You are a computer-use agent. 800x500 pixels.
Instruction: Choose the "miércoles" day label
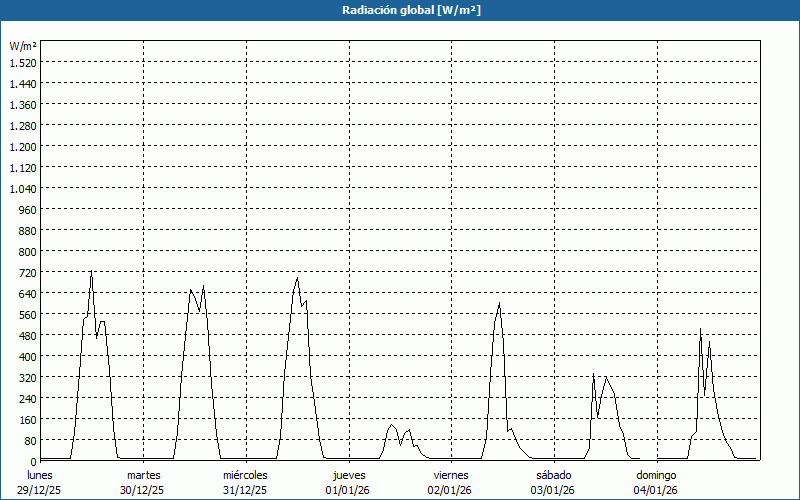click(x=245, y=475)
